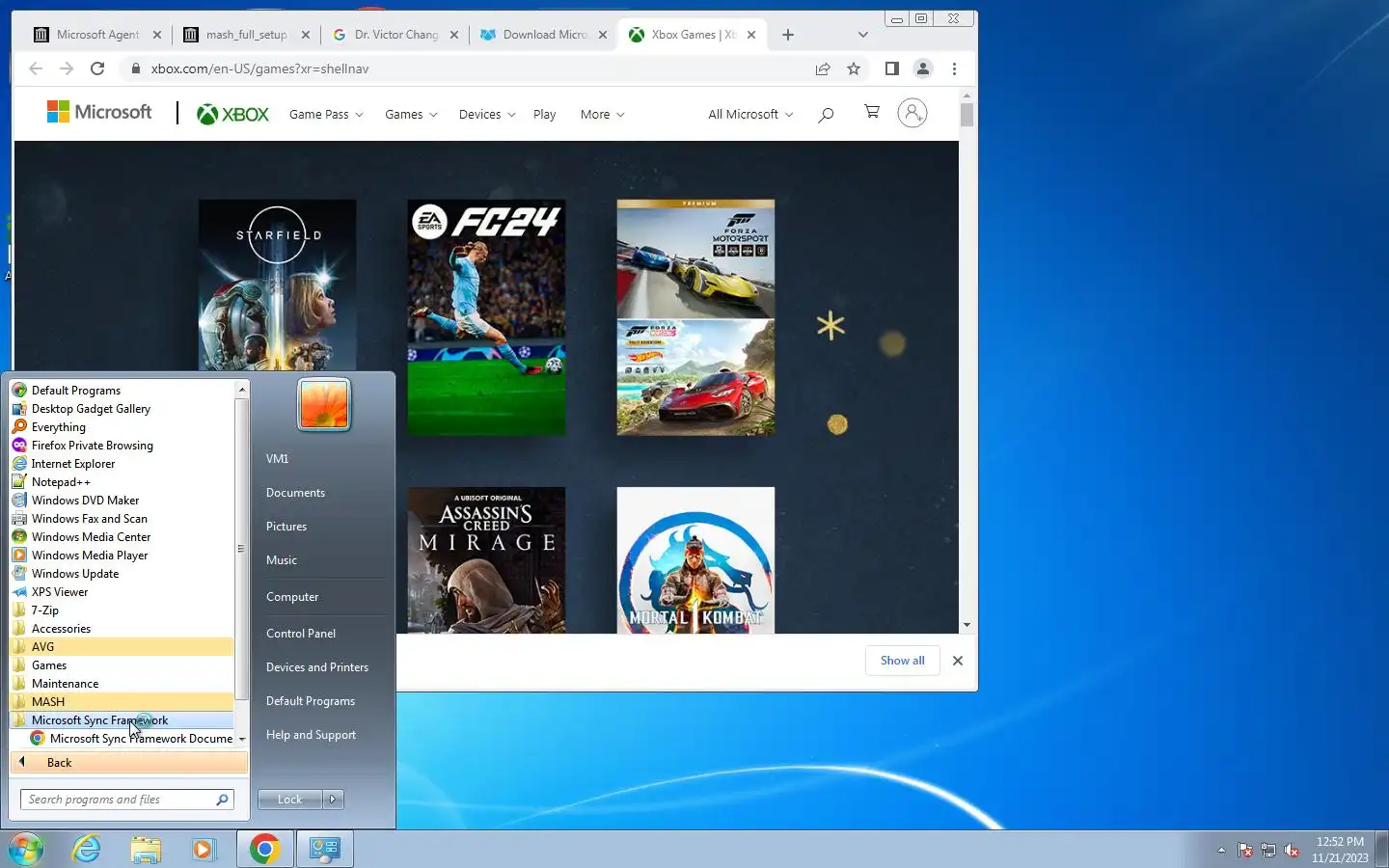Expand the Devices dropdown menu
Image resolution: width=1389 pixels, height=868 pixels.
pos(487,114)
